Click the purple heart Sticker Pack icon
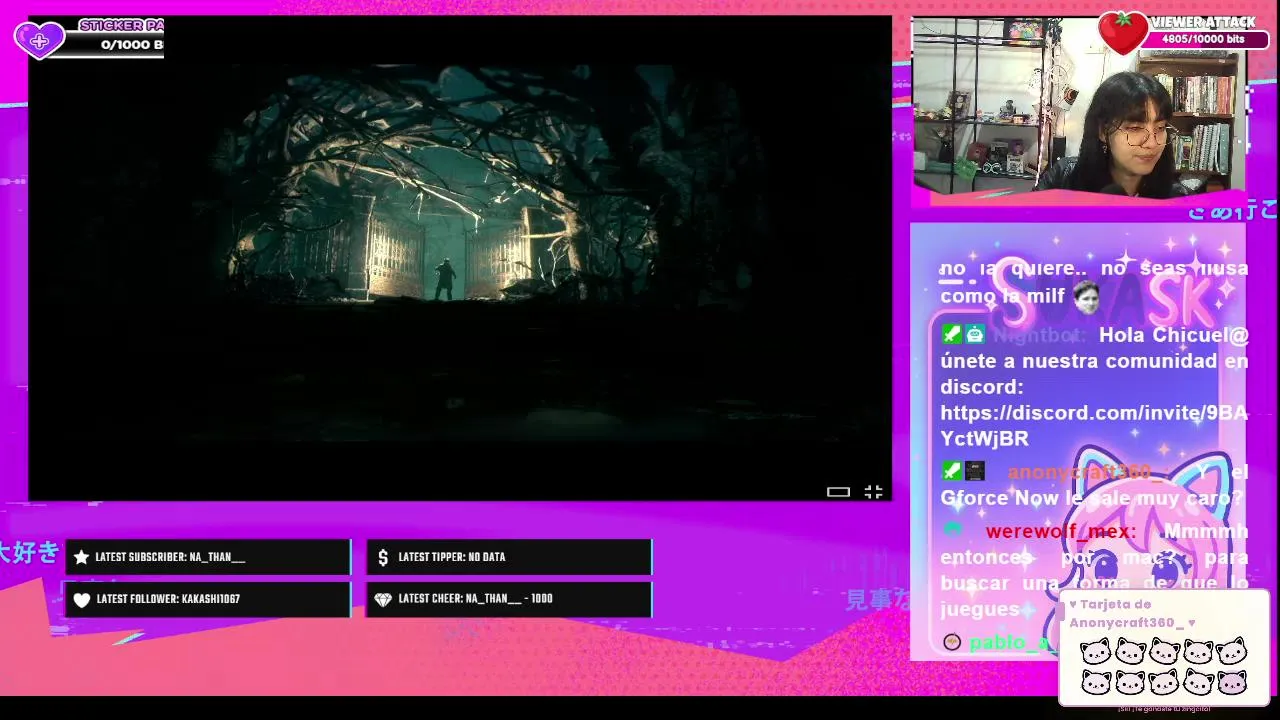Viewport: 1280px width, 720px height. 38,40
